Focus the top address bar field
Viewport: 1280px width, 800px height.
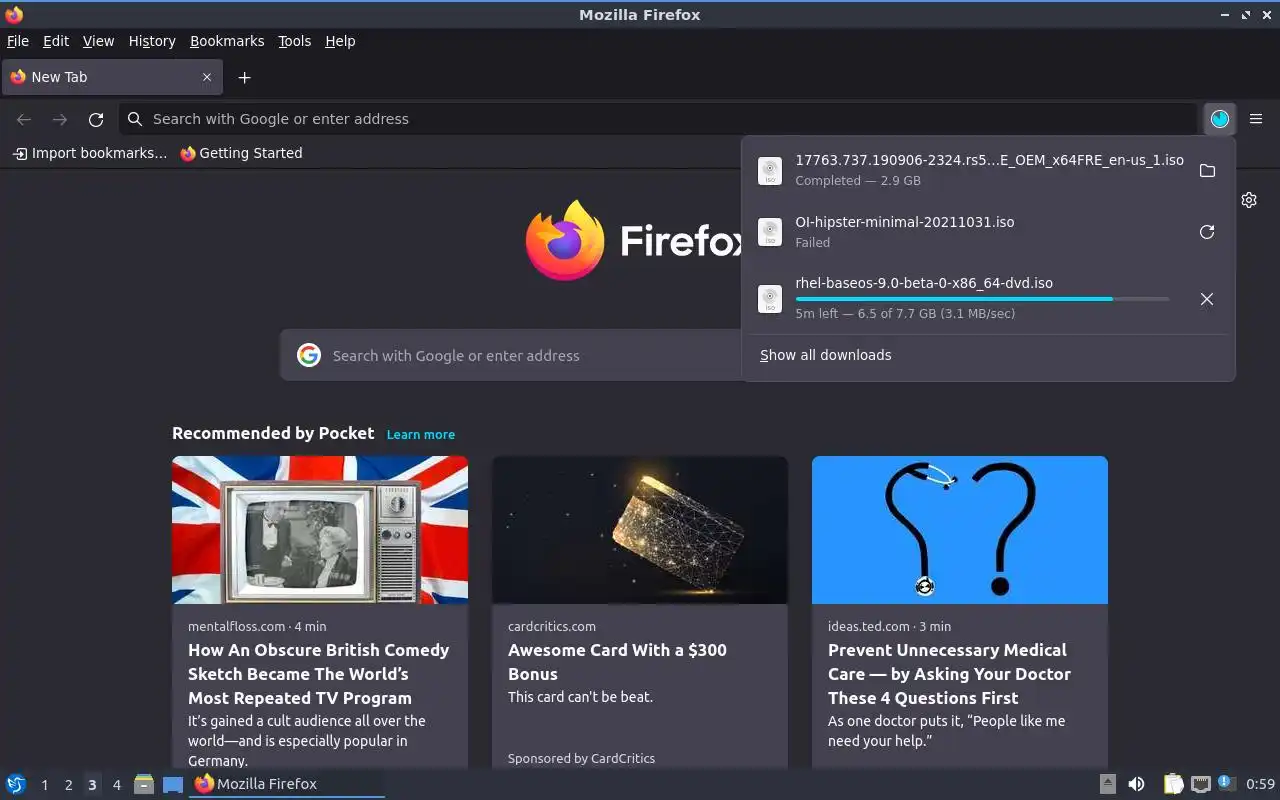pyautogui.click(x=658, y=119)
